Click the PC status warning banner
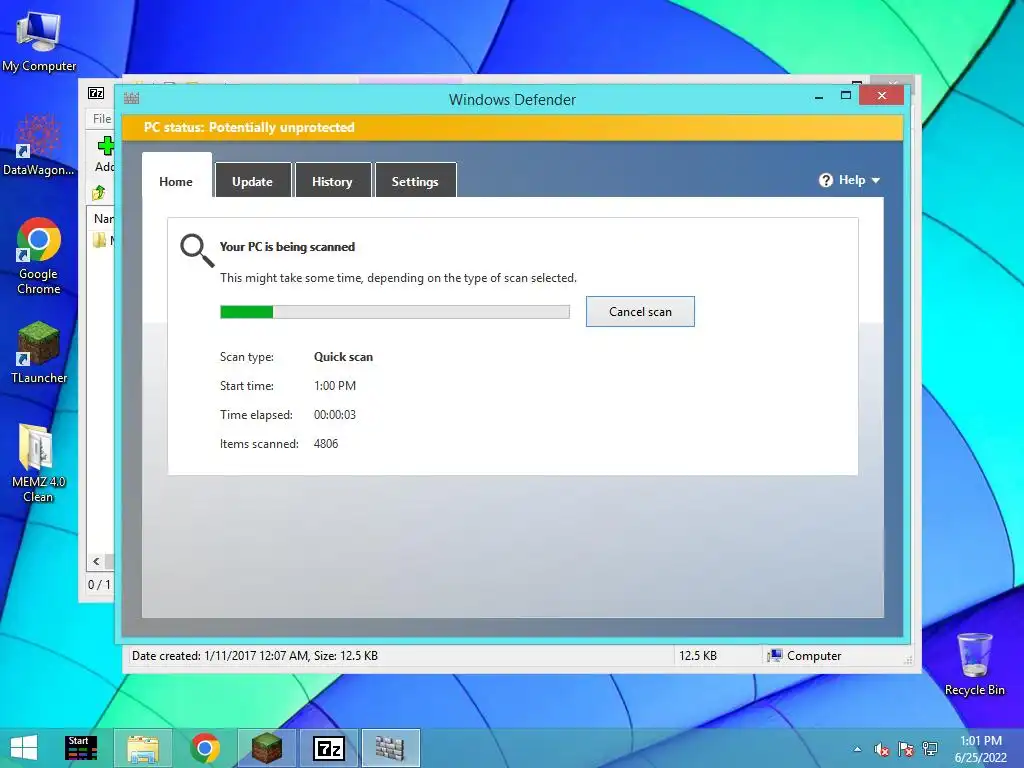The width and height of the screenshot is (1024, 768). click(513, 127)
